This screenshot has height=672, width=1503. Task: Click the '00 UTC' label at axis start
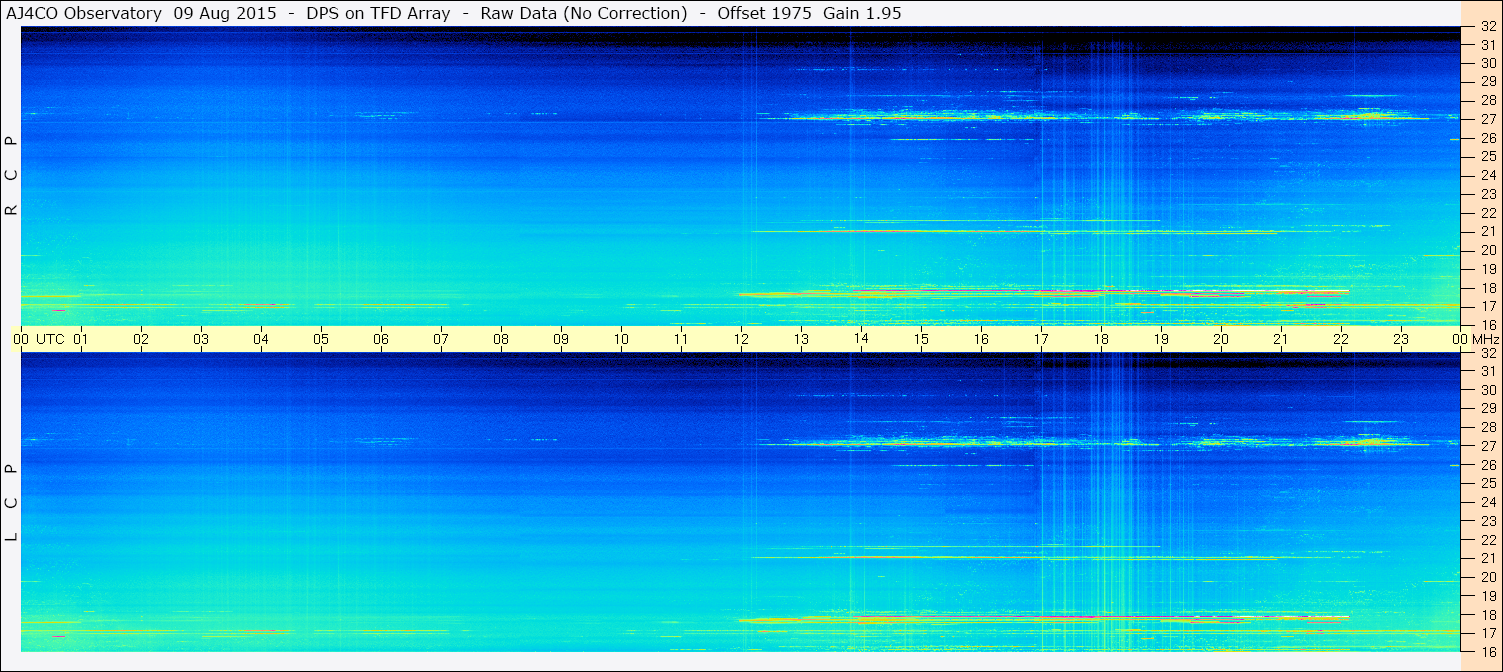tap(39, 339)
